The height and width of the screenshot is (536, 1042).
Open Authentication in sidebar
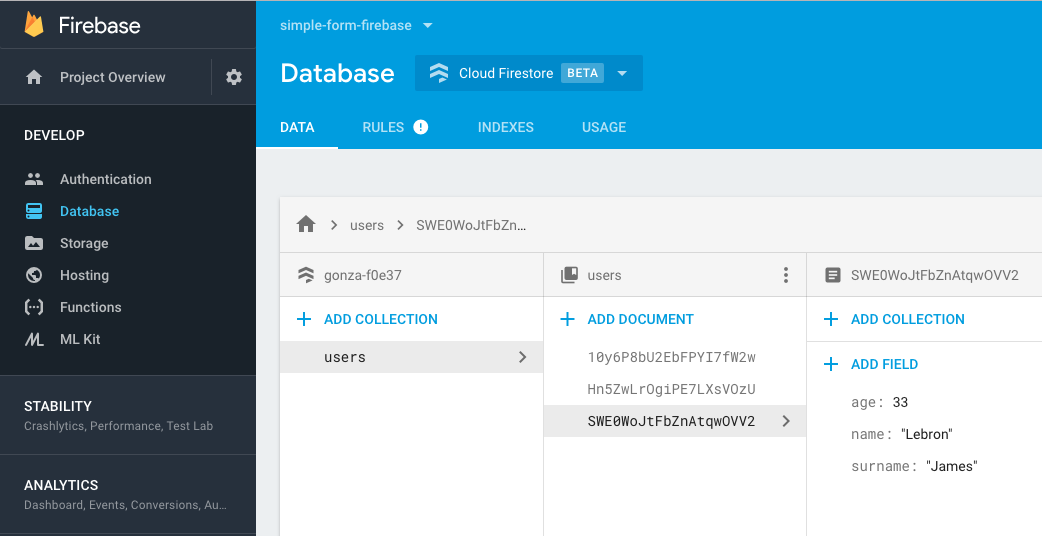(106, 179)
